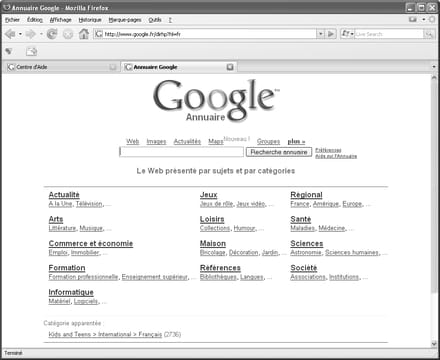Open the Marque-pages menu

(125, 20)
